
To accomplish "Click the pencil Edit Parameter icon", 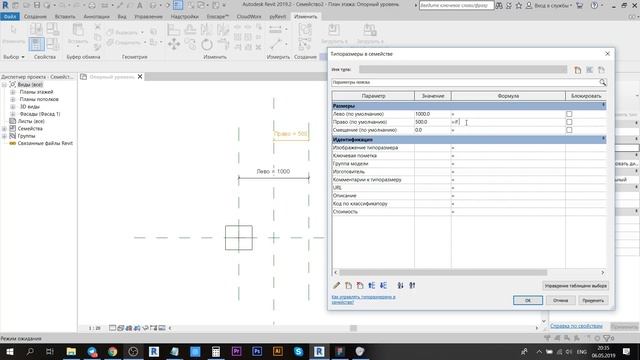I will tap(336, 285).
